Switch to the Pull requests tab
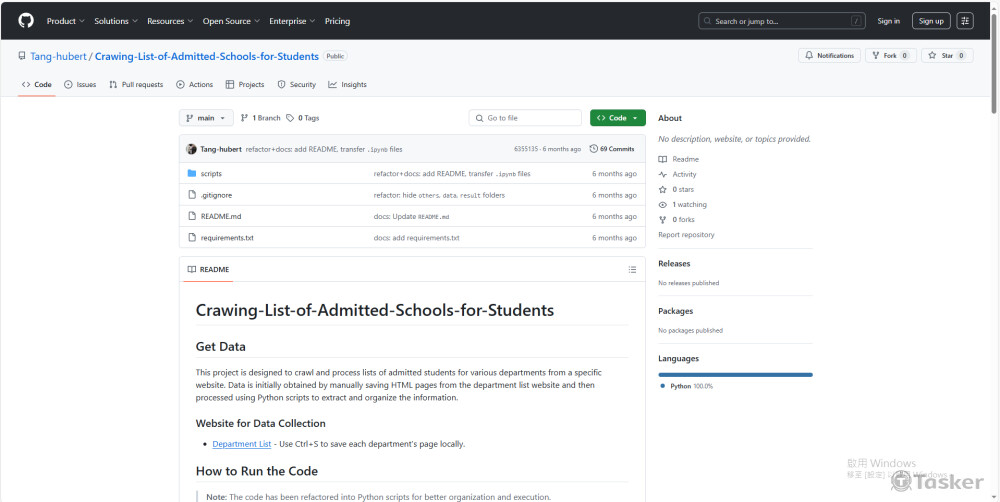The image size is (1000, 502). point(136,85)
